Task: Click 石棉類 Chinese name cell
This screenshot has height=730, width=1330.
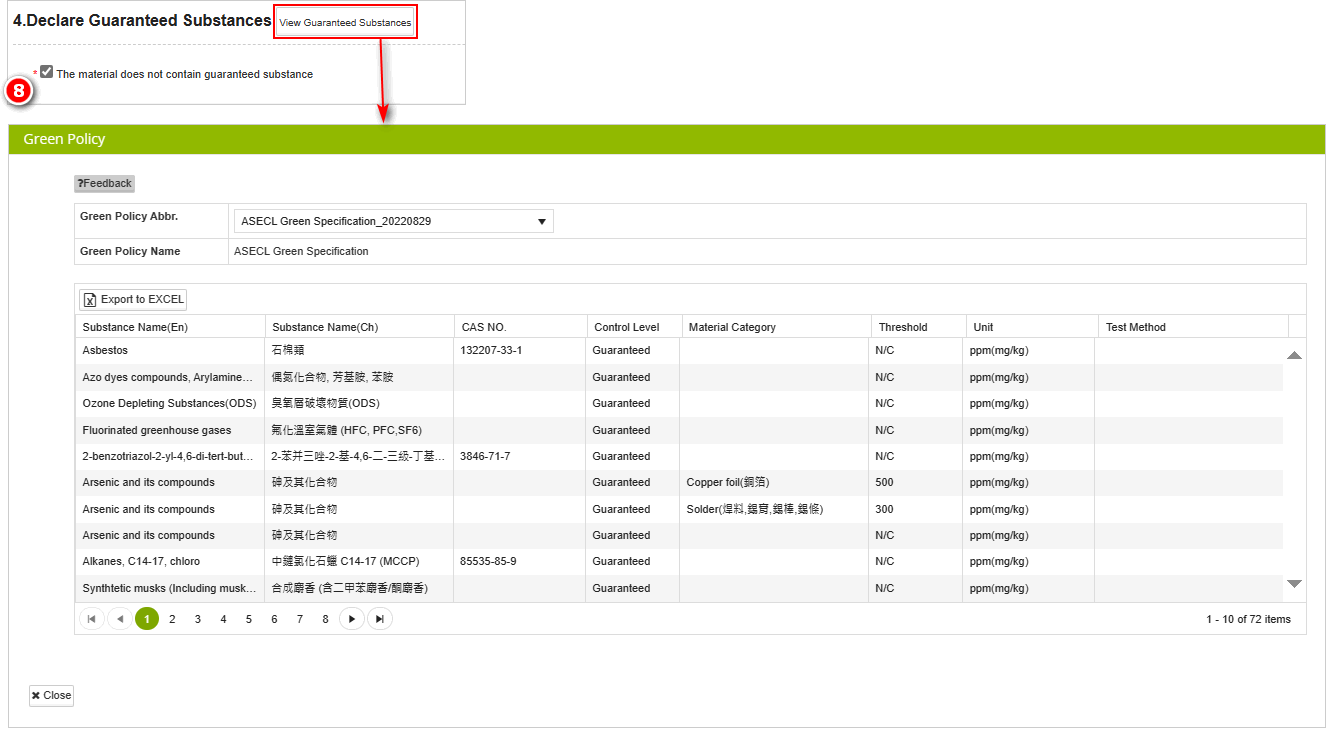Action: pos(360,351)
